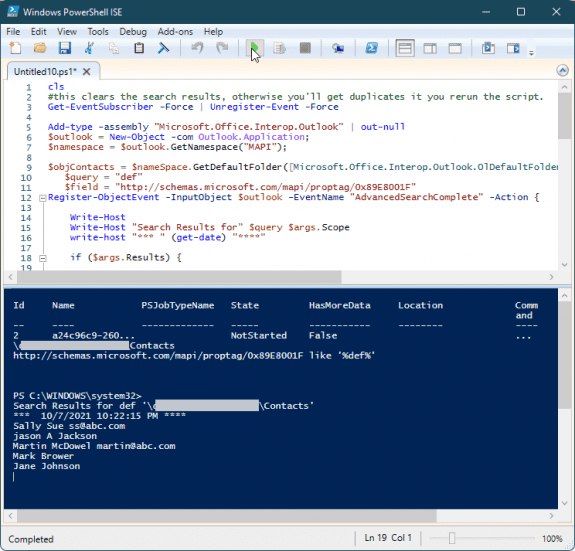This screenshot has height=551, width=575.
Task: Open the Help menu
Action: (x=213, y=32)
